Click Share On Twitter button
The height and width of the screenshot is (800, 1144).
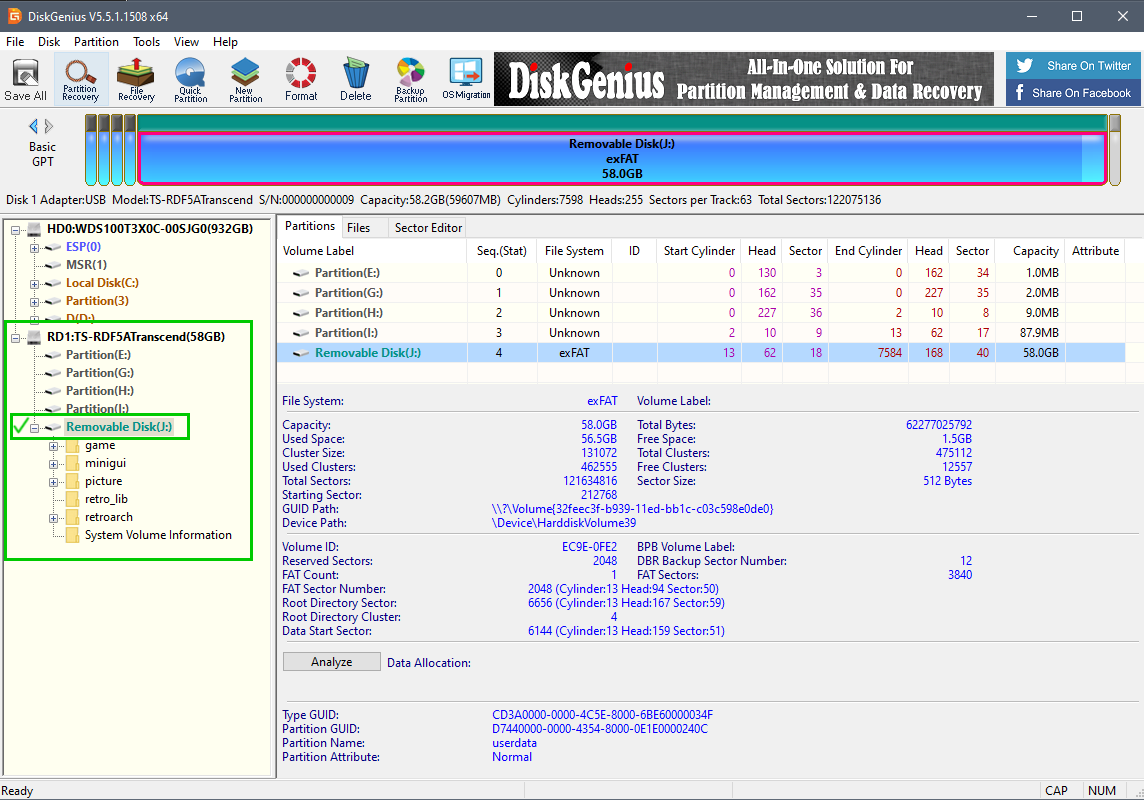tap(1072, 66)
